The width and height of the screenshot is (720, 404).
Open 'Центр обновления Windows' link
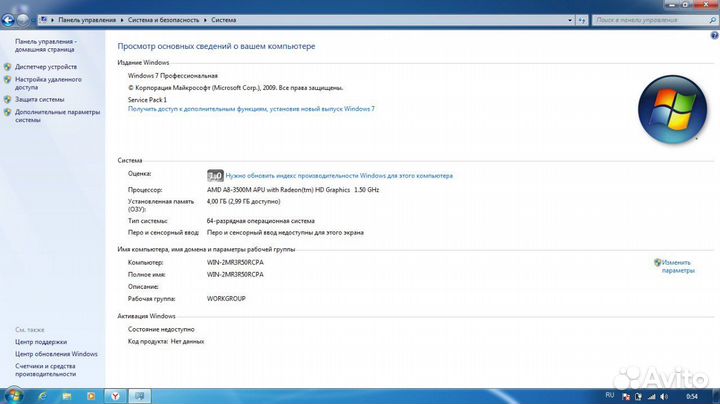pyautogui.click(x=56, y=354)
